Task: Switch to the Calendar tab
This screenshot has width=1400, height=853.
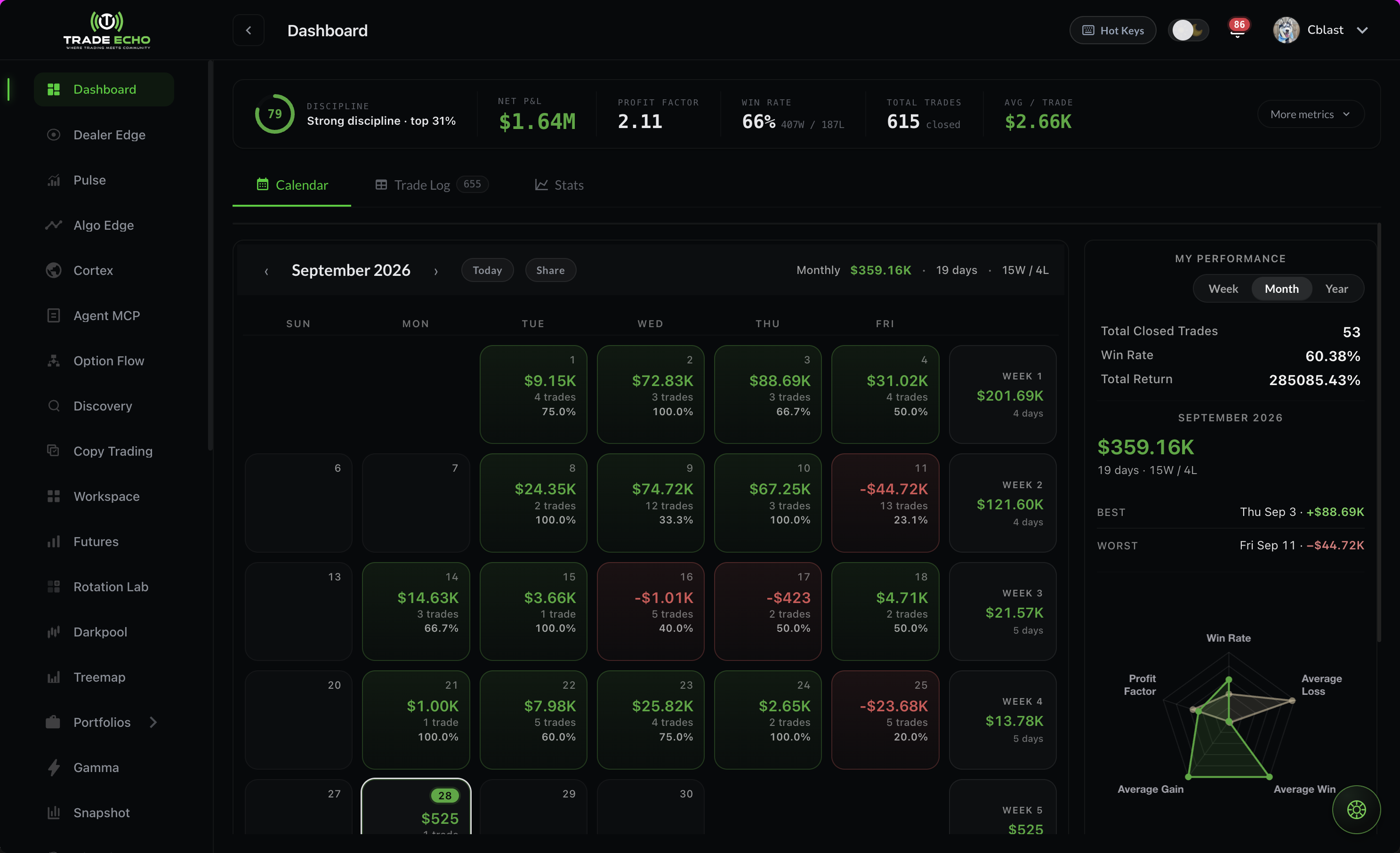Action: tap(292, 185)
